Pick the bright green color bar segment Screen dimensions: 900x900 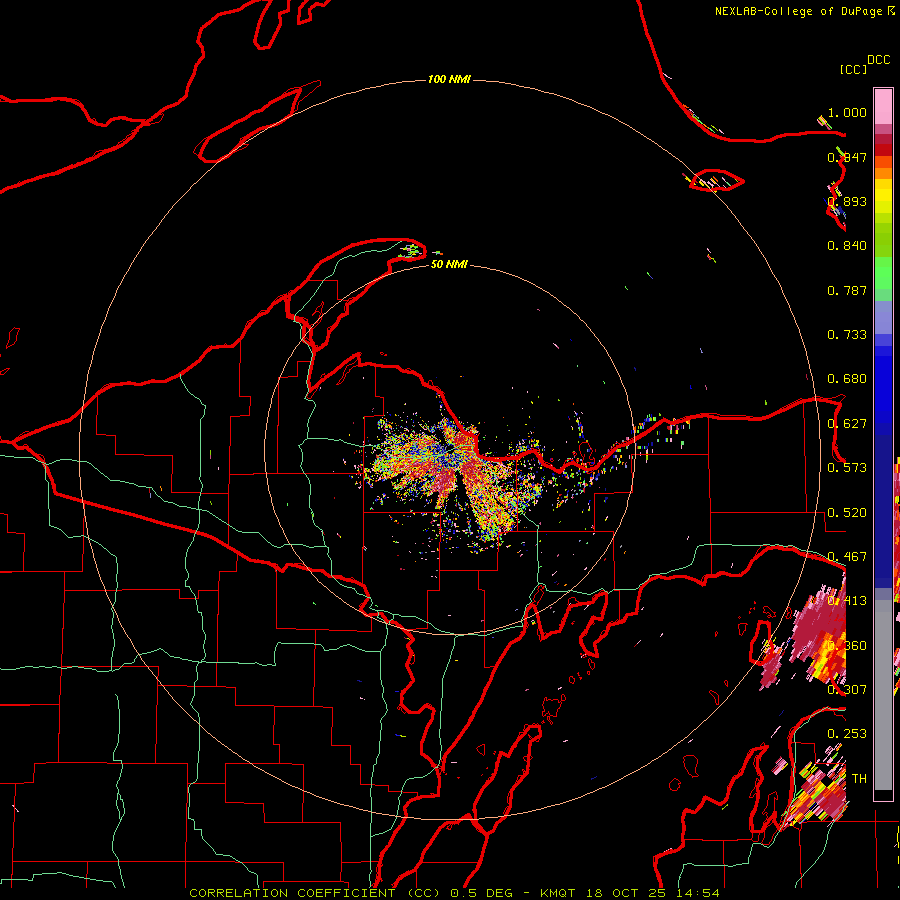(883, 273)
